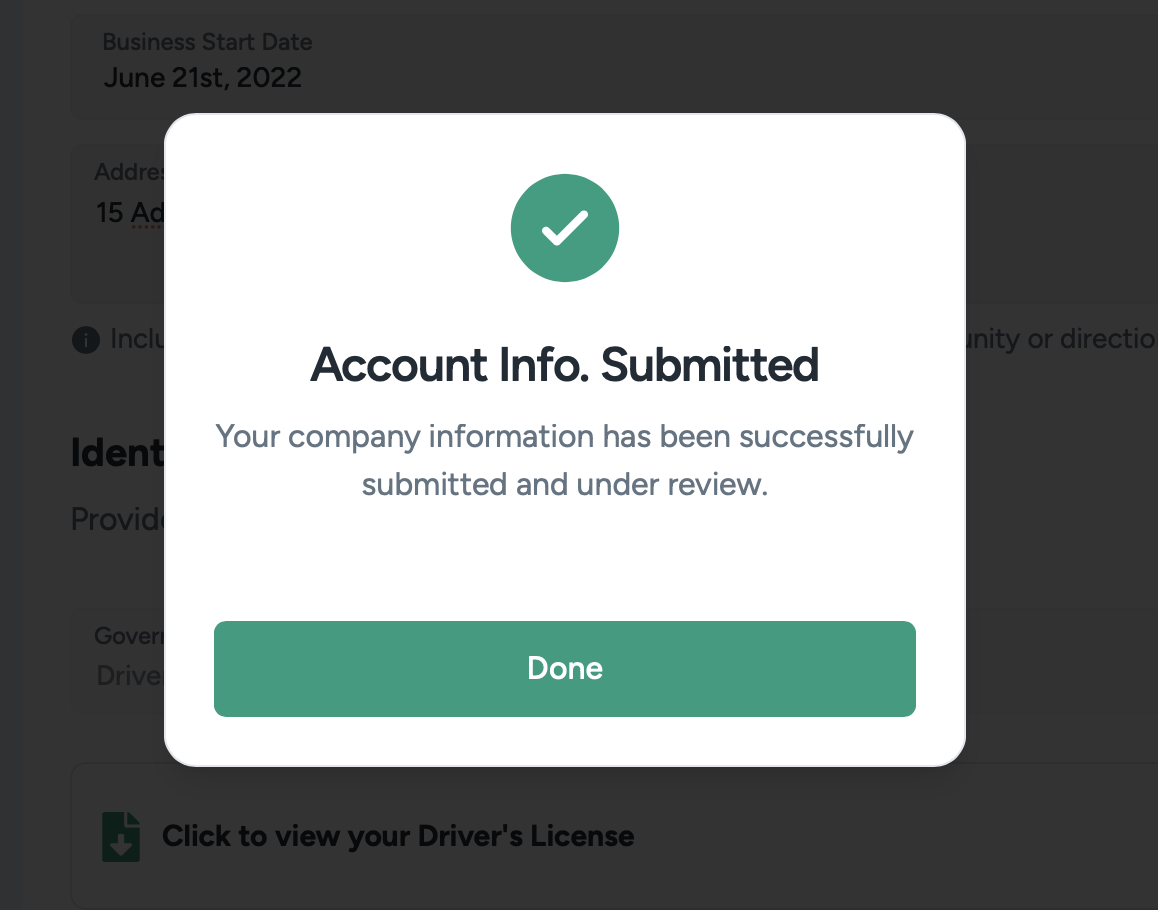Viewport: 1158px width, 910px height.
Task: Click the Driver's License file download icon
Action: tap(121, 837)
